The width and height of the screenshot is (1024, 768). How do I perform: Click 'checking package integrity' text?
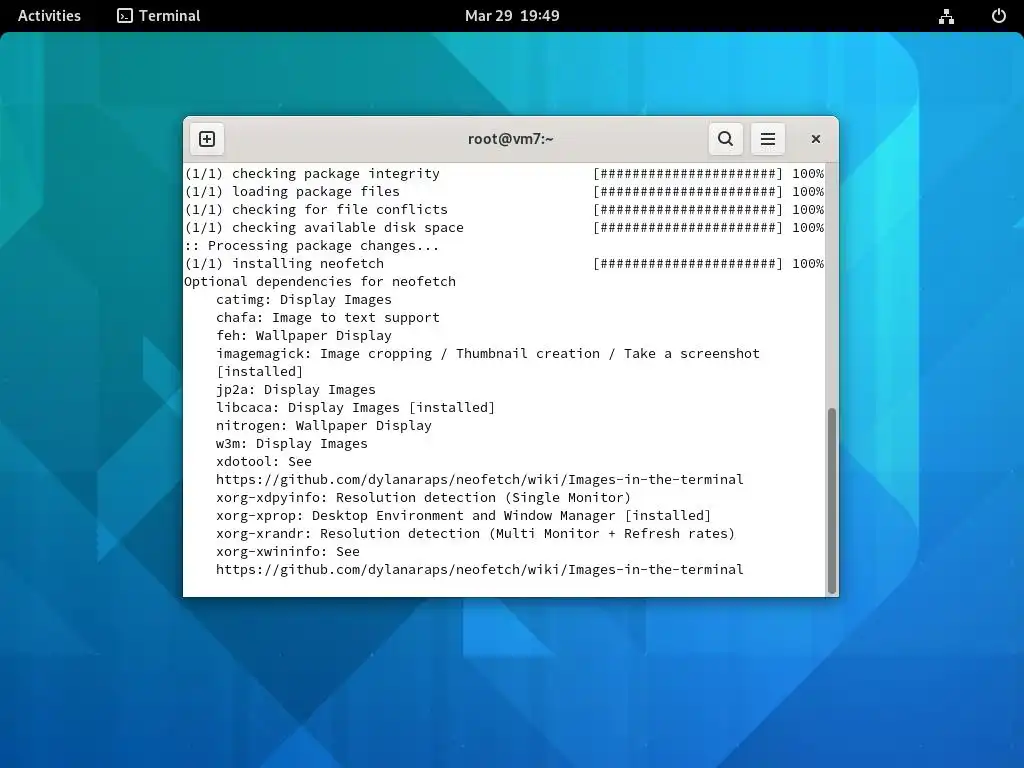pos(336,174)
